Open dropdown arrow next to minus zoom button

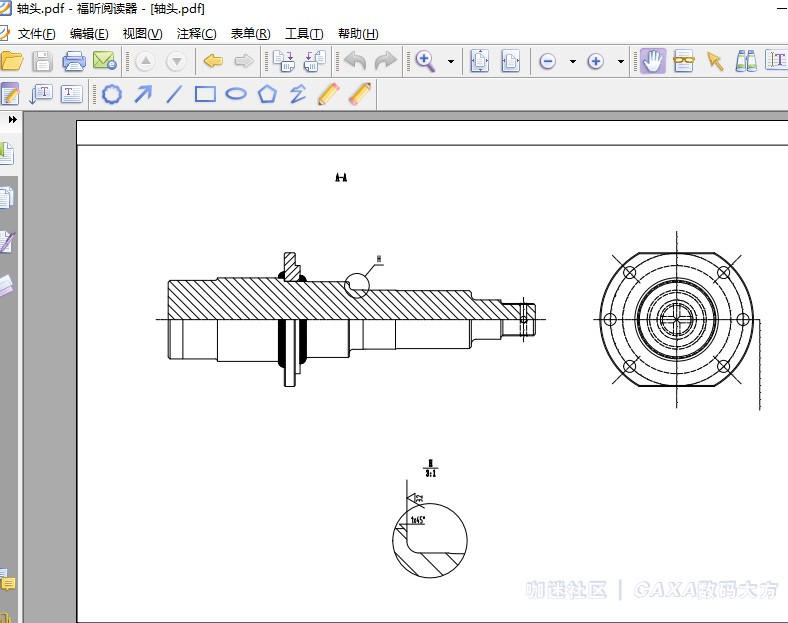point(573,62)
